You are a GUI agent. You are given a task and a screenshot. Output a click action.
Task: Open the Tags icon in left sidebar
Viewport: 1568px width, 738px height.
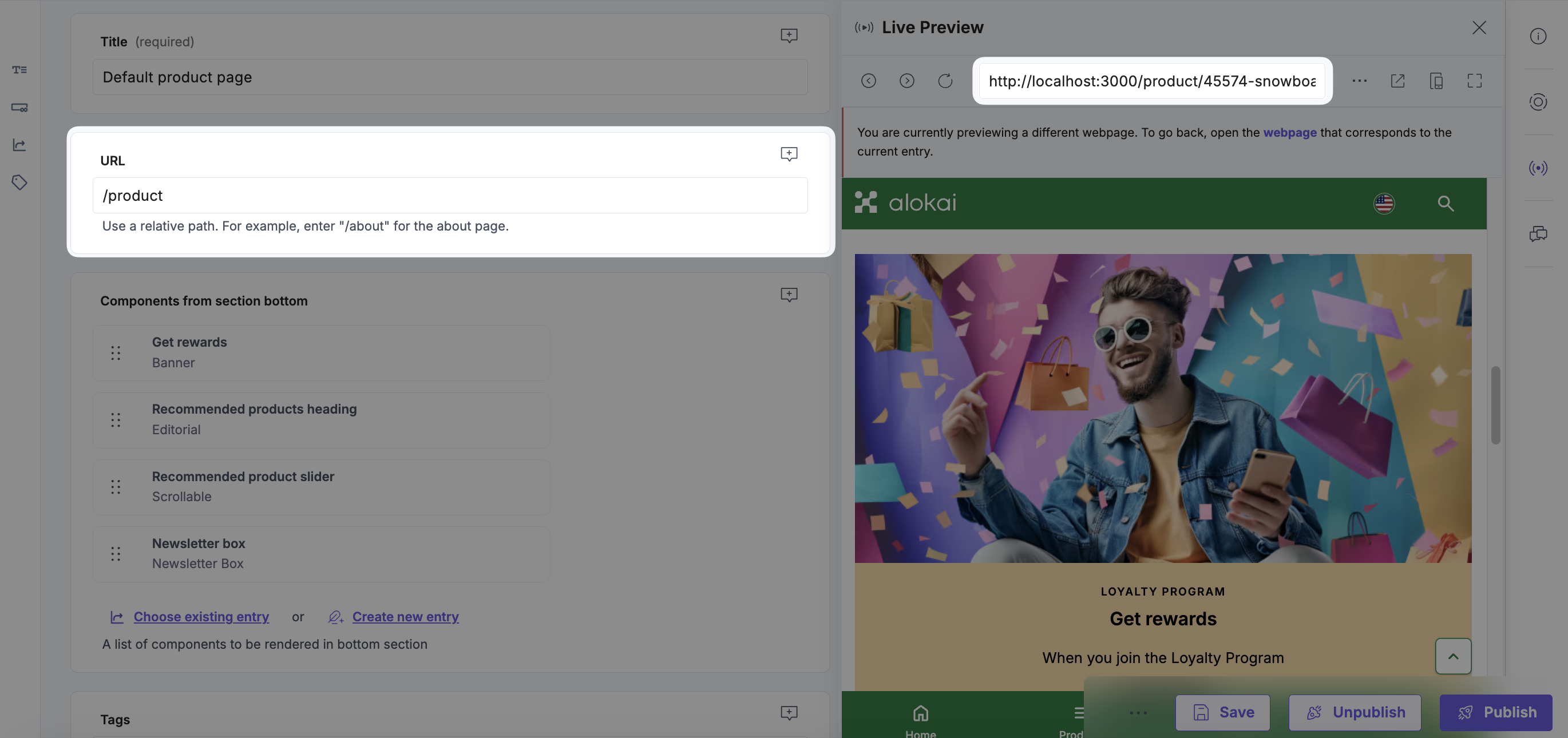pos(19,182)
